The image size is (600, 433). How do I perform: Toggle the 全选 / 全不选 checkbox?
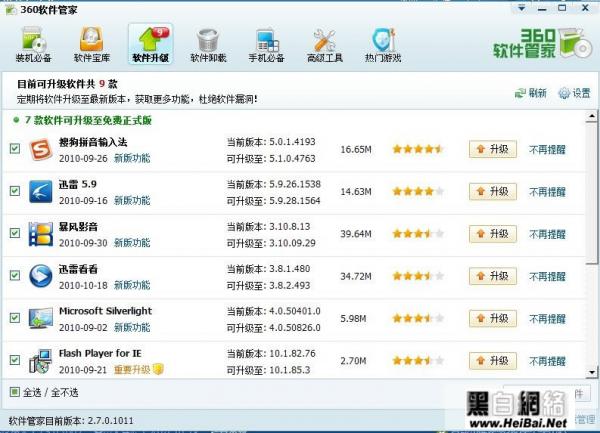pyautogui.click(x=14, y=392)
